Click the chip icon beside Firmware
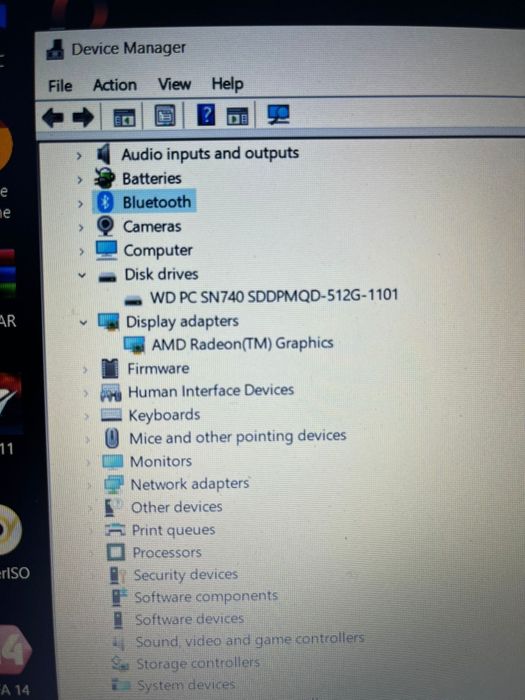The height and width of the screenshot is (700, 525). (x=110, y=369)
